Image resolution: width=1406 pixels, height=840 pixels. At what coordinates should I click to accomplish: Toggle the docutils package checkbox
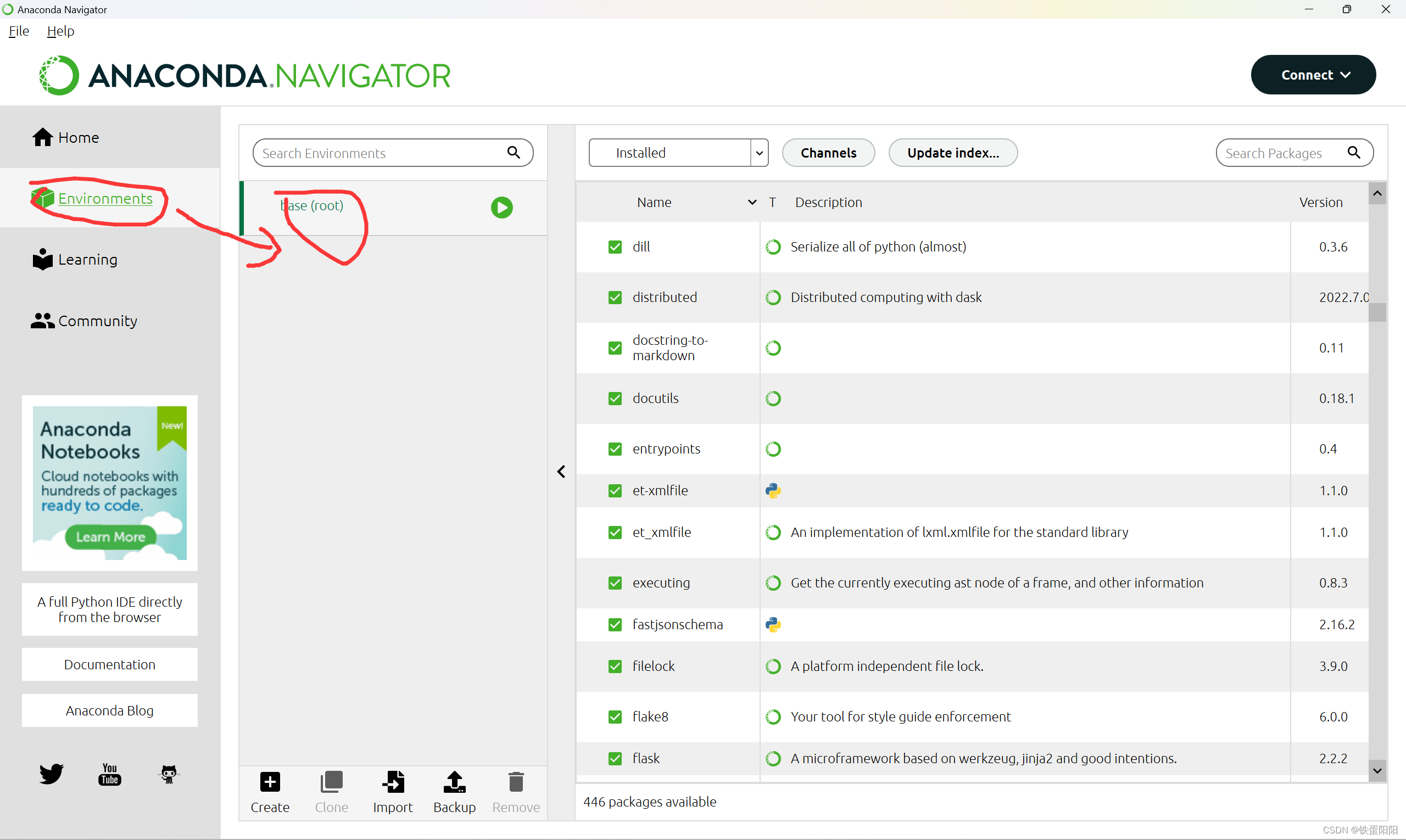tap(615, 399)
